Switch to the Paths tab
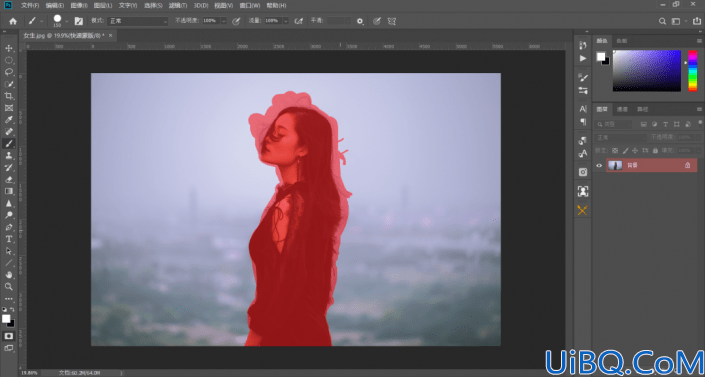 tap(643, 109)
